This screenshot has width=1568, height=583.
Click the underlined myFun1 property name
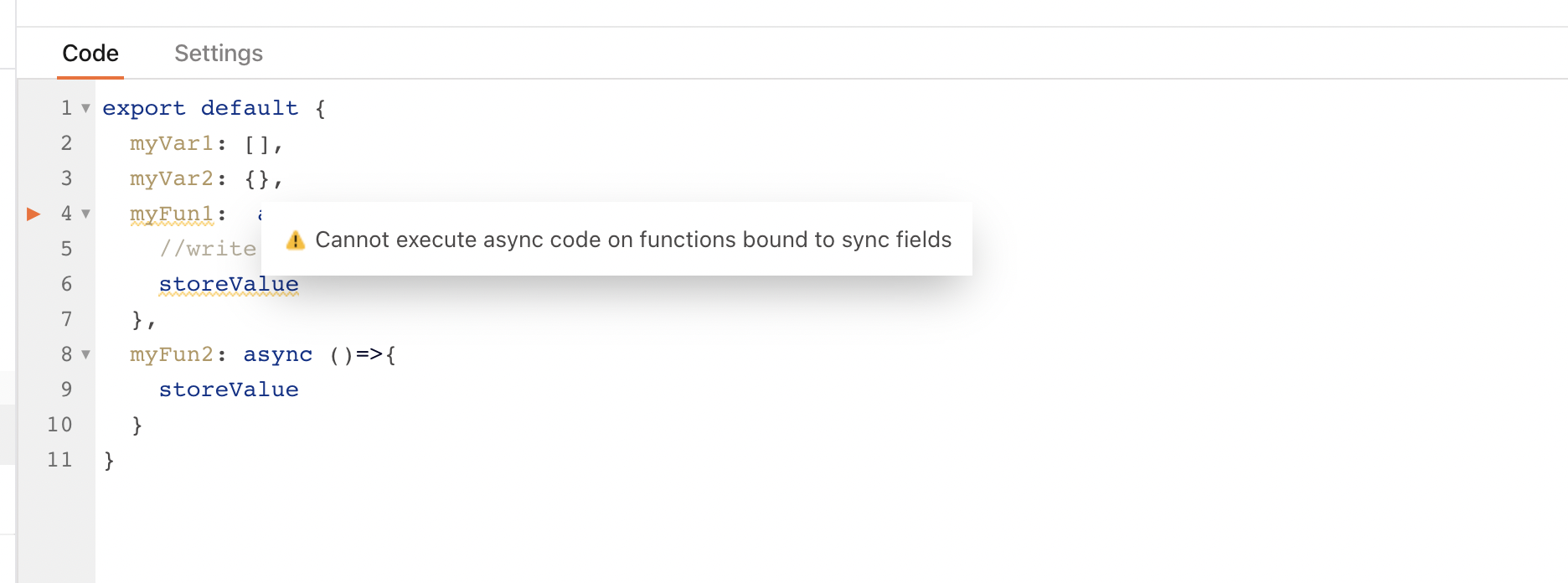click(x=172, y=214)
